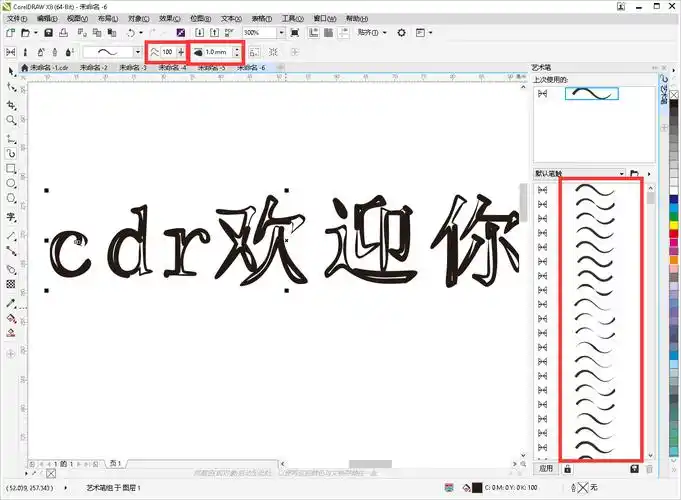Select the Smart Fill tool
The width and height of the screenshot is (681, 500).
coord(11,334)
